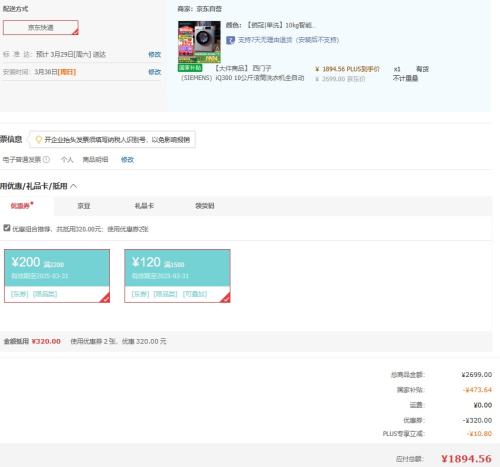This screenshot has height=467, width=500.
Task: Click the blue 7-day return policy icon
Action: click(230, 40)
